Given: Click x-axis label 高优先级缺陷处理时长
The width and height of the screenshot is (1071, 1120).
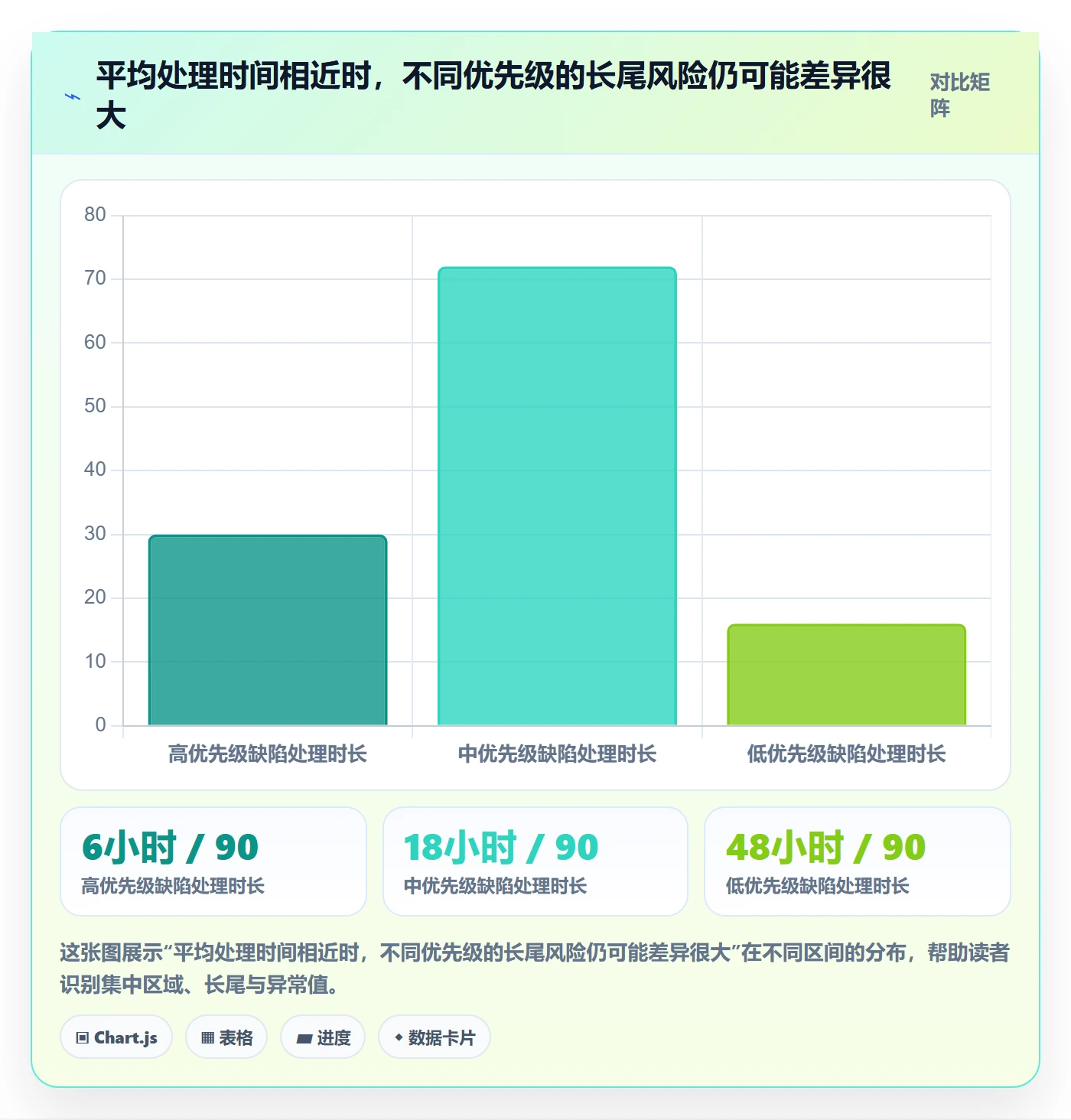Looking at the screenshot, I should [x=268, y=754].
